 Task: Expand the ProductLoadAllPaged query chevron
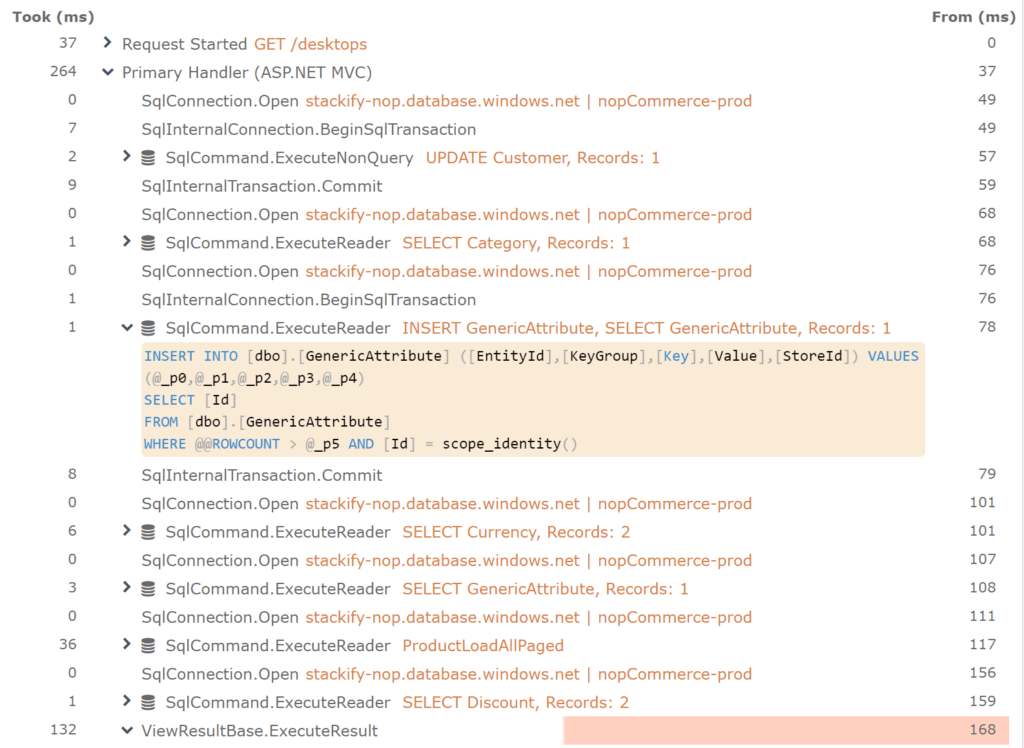[x=127, y=645]
